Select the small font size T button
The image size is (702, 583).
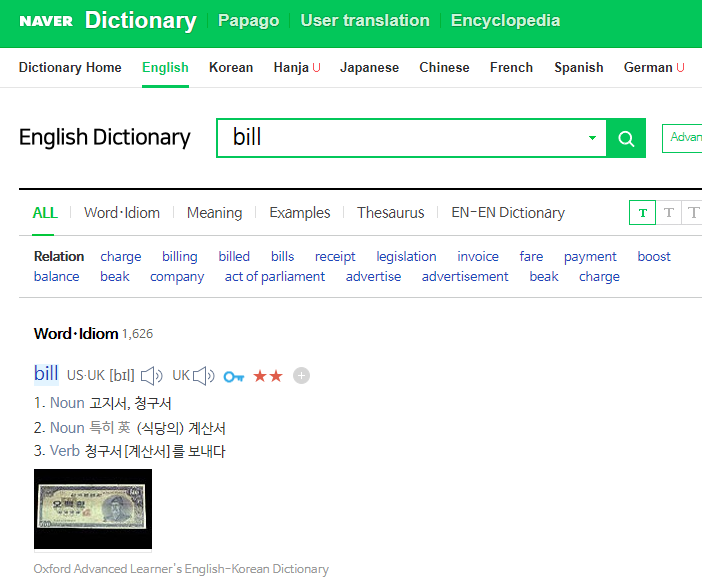[642, 213]
